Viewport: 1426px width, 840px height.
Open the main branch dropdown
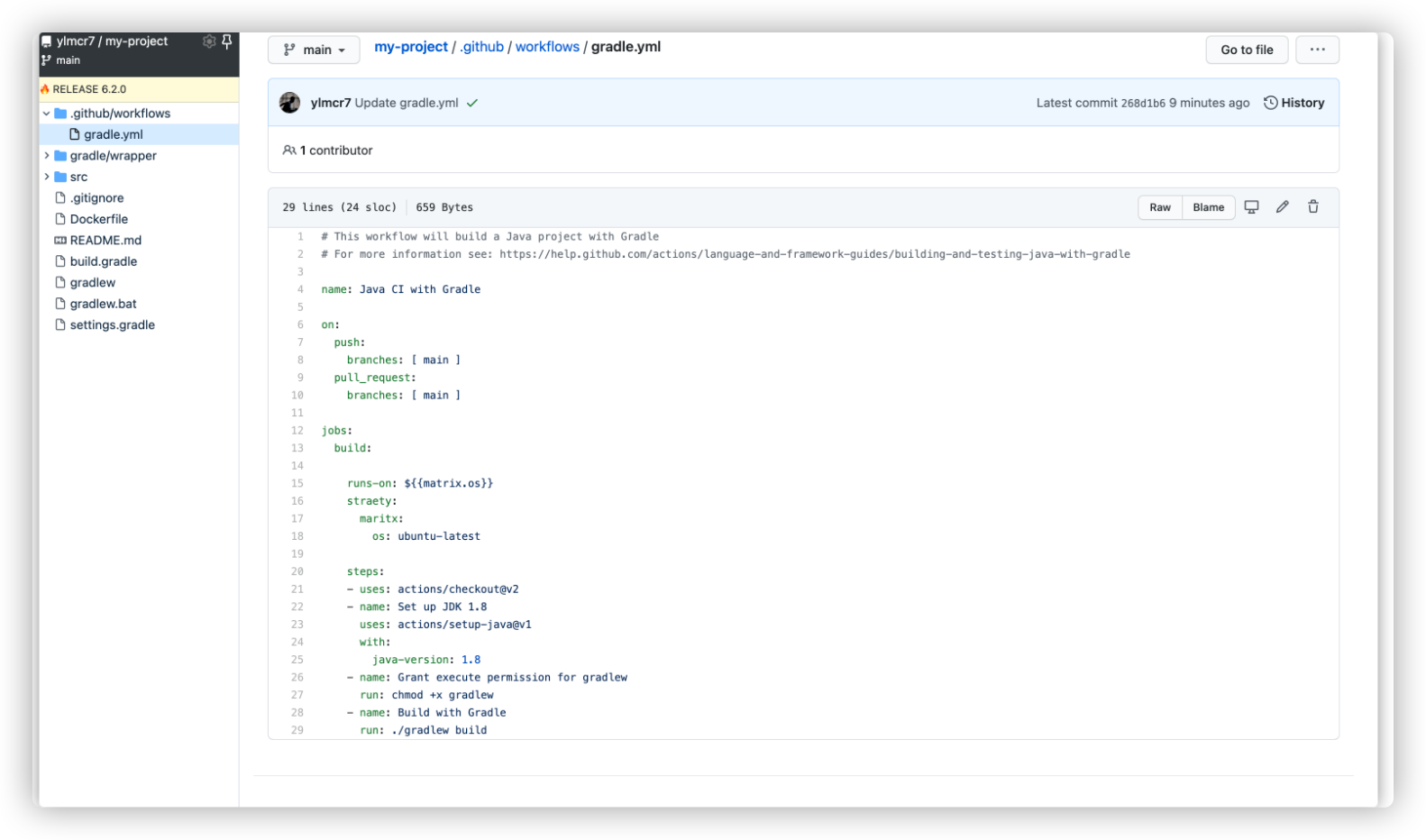pos(314,50)
